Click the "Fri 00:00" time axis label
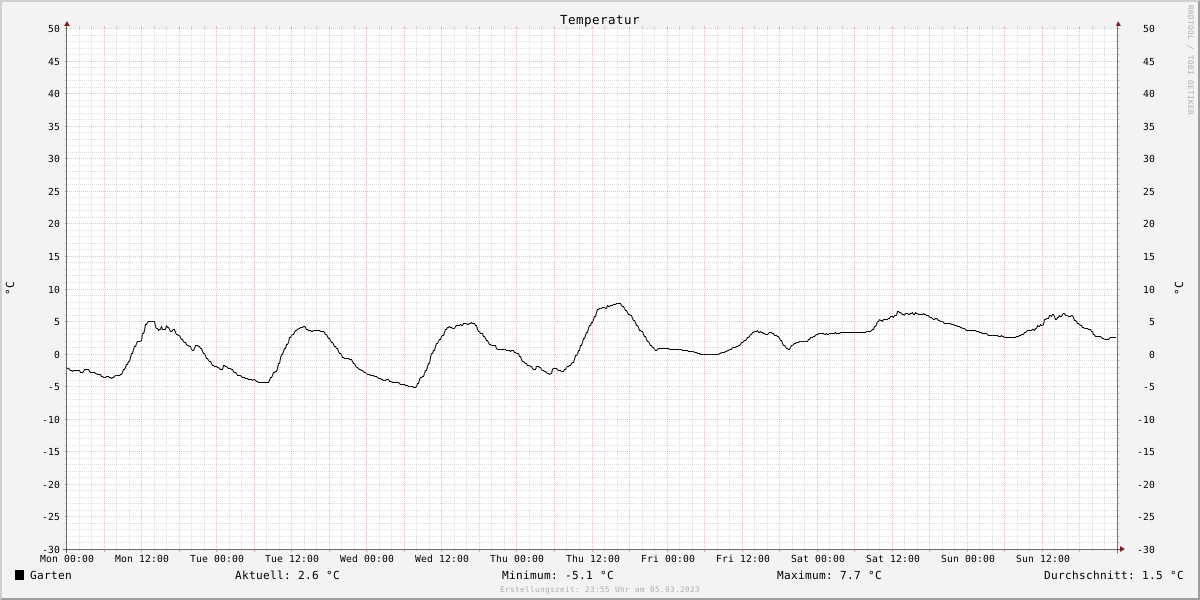 pyautogui.click(x=668, y=559)
